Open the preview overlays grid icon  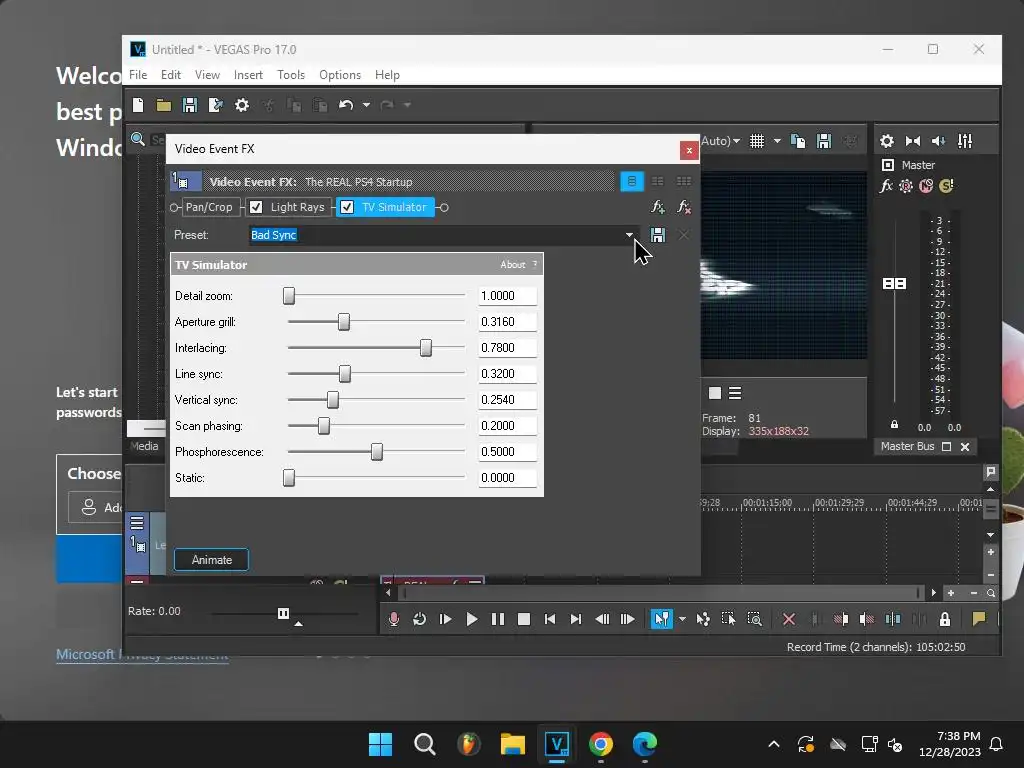click(x=757, y=140)
